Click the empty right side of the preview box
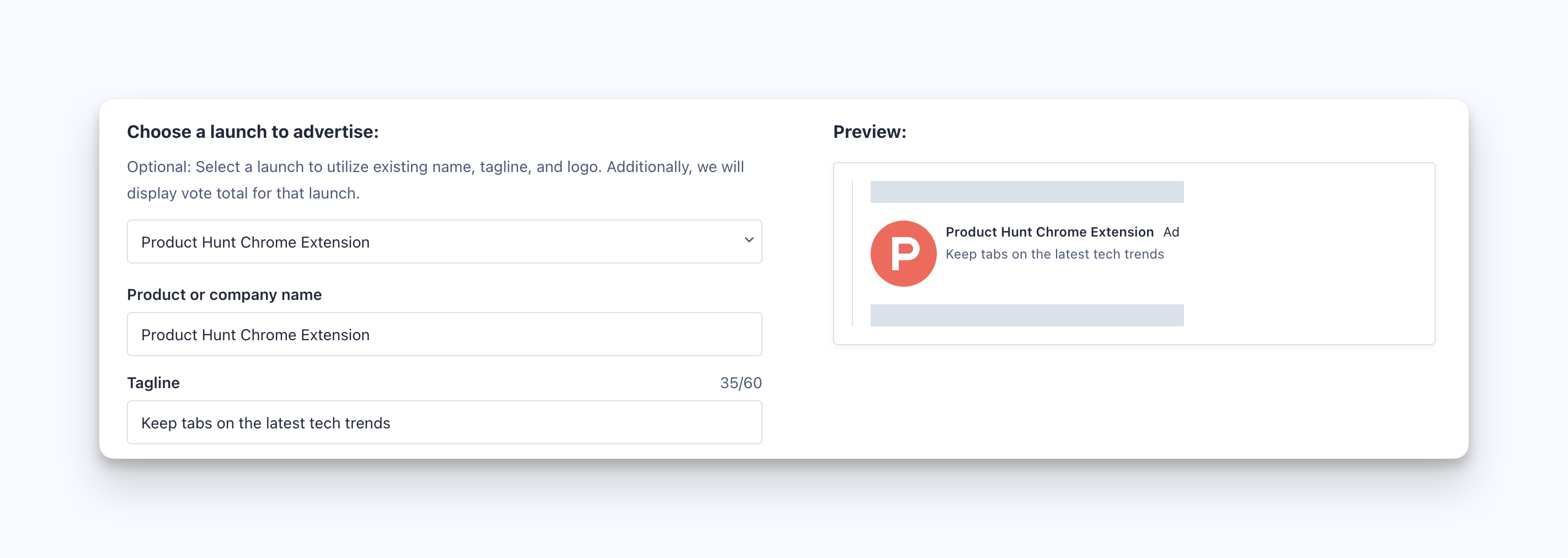1568x558 pixels. point(1309,256)
